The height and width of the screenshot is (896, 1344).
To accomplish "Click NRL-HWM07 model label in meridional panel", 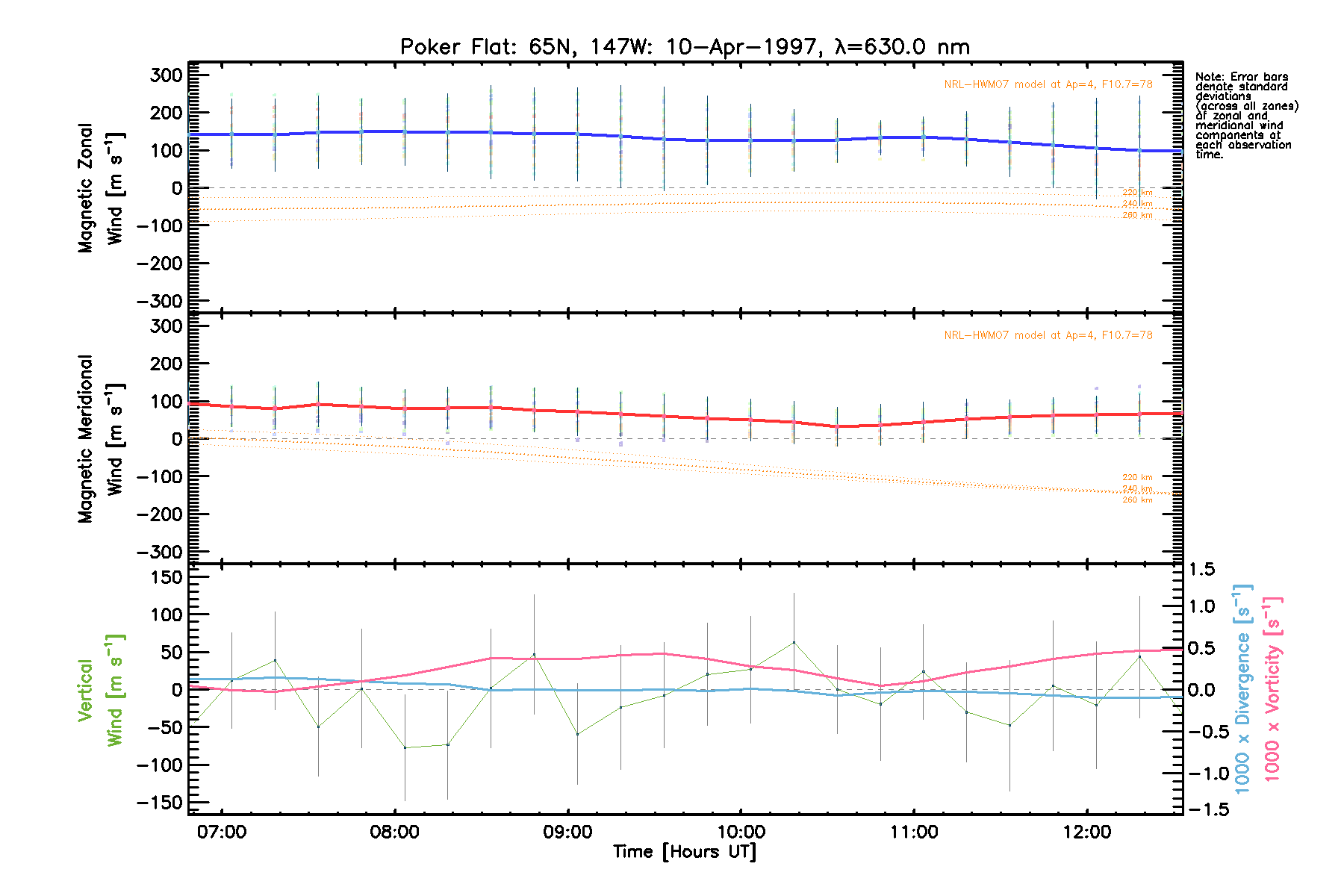I will click(x=1048, y=335).
